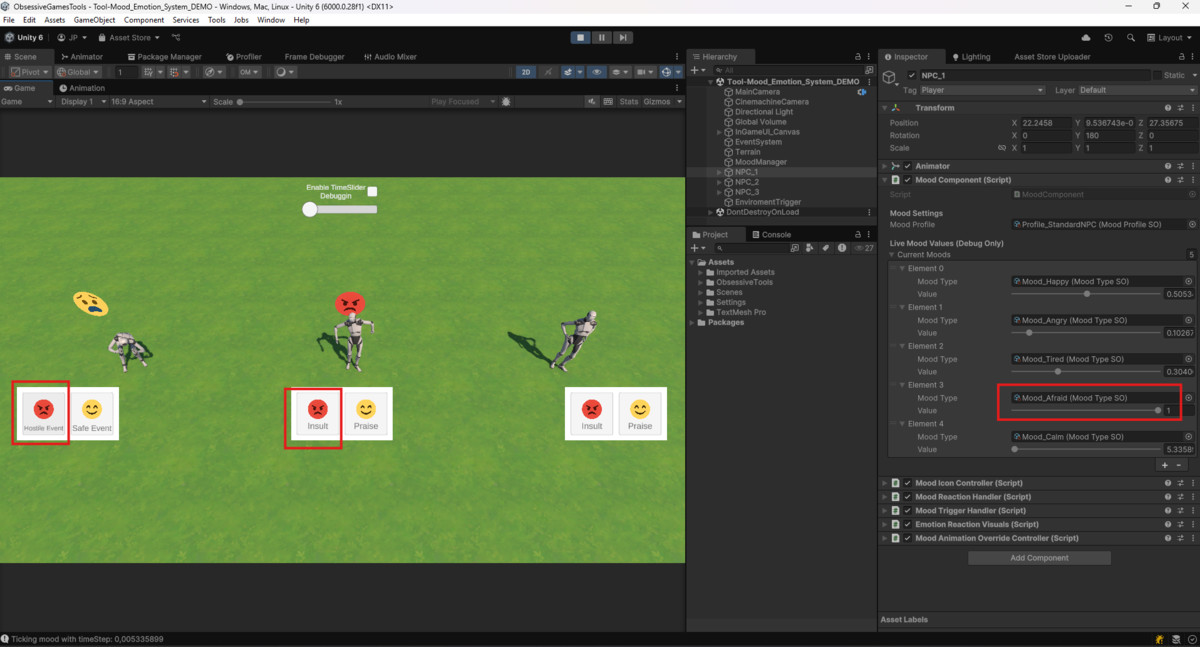This screenshot has height=647, width=1200.
Task: Open the undo history icon
Action: coord(1109,37)
